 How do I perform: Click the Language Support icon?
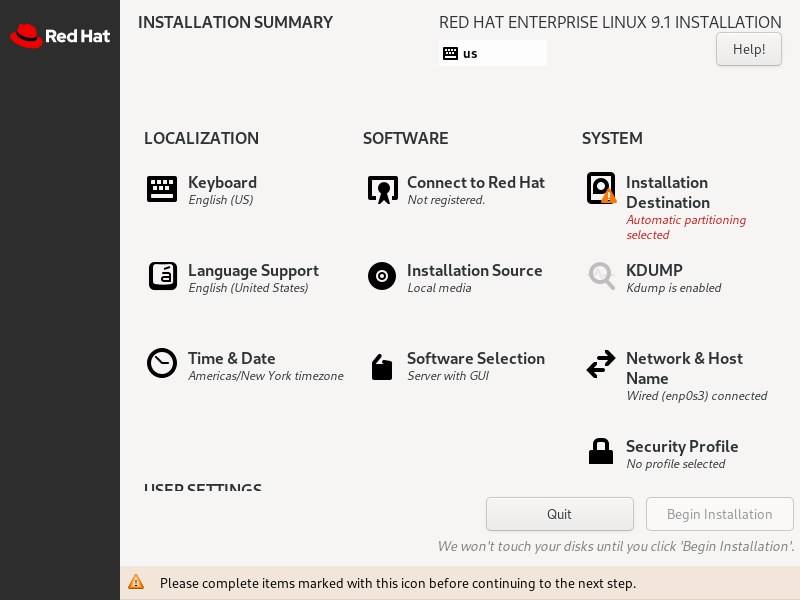[x=163, y=276]
